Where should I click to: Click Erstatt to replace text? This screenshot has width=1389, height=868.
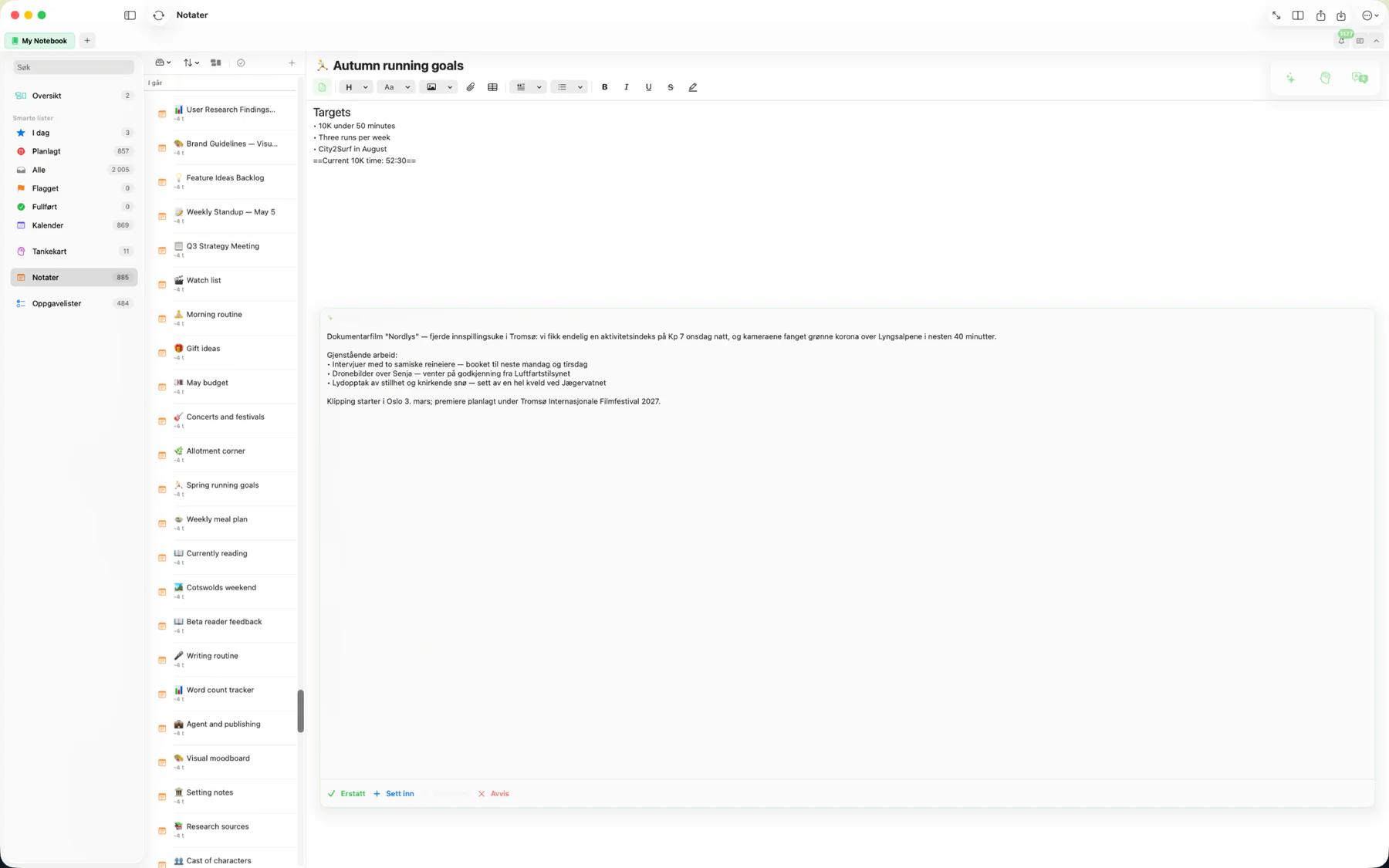(x=346, y=793)
